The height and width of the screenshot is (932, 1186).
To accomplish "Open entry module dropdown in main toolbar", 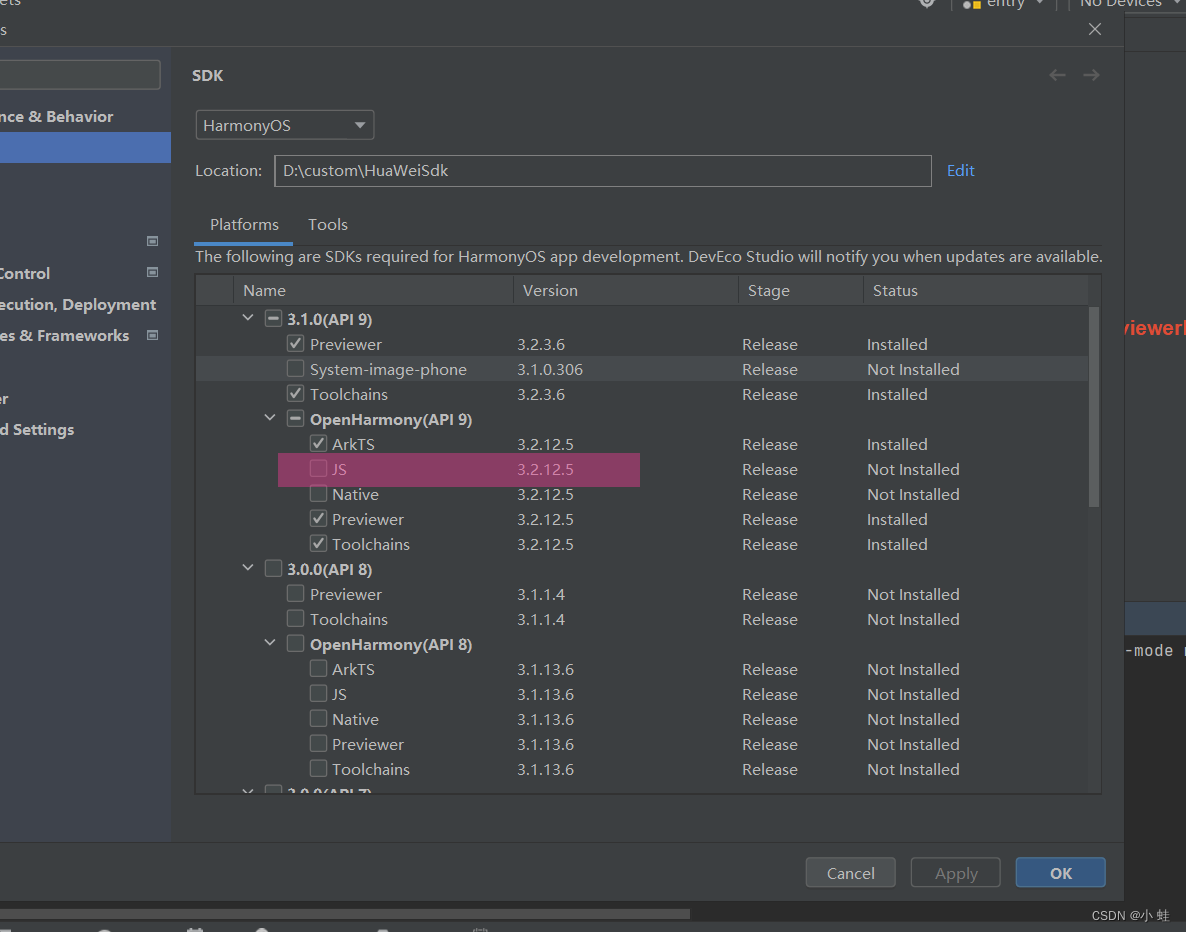I will pyautogui.click(x=1004, y=3).
